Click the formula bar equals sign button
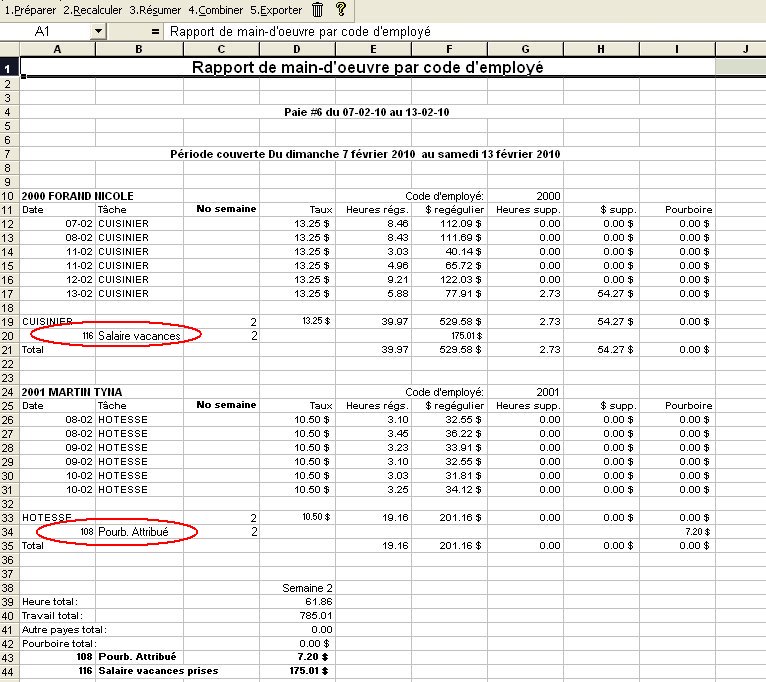 coord(155,32)
